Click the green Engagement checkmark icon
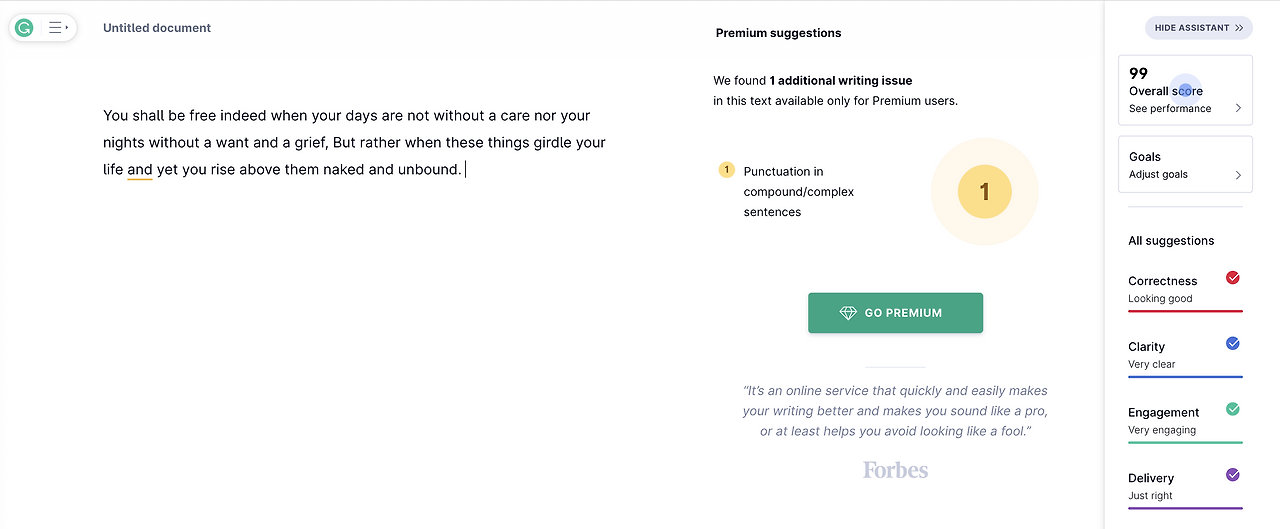 pos(1233,409)
